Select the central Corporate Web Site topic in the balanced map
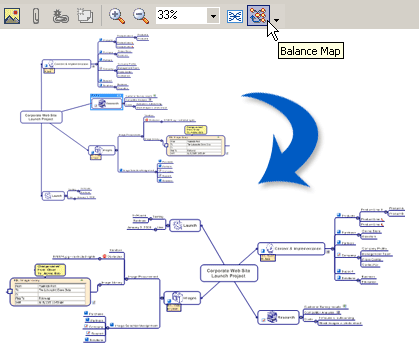Screen dimensions: 419x361 click(x=229, y=273)
